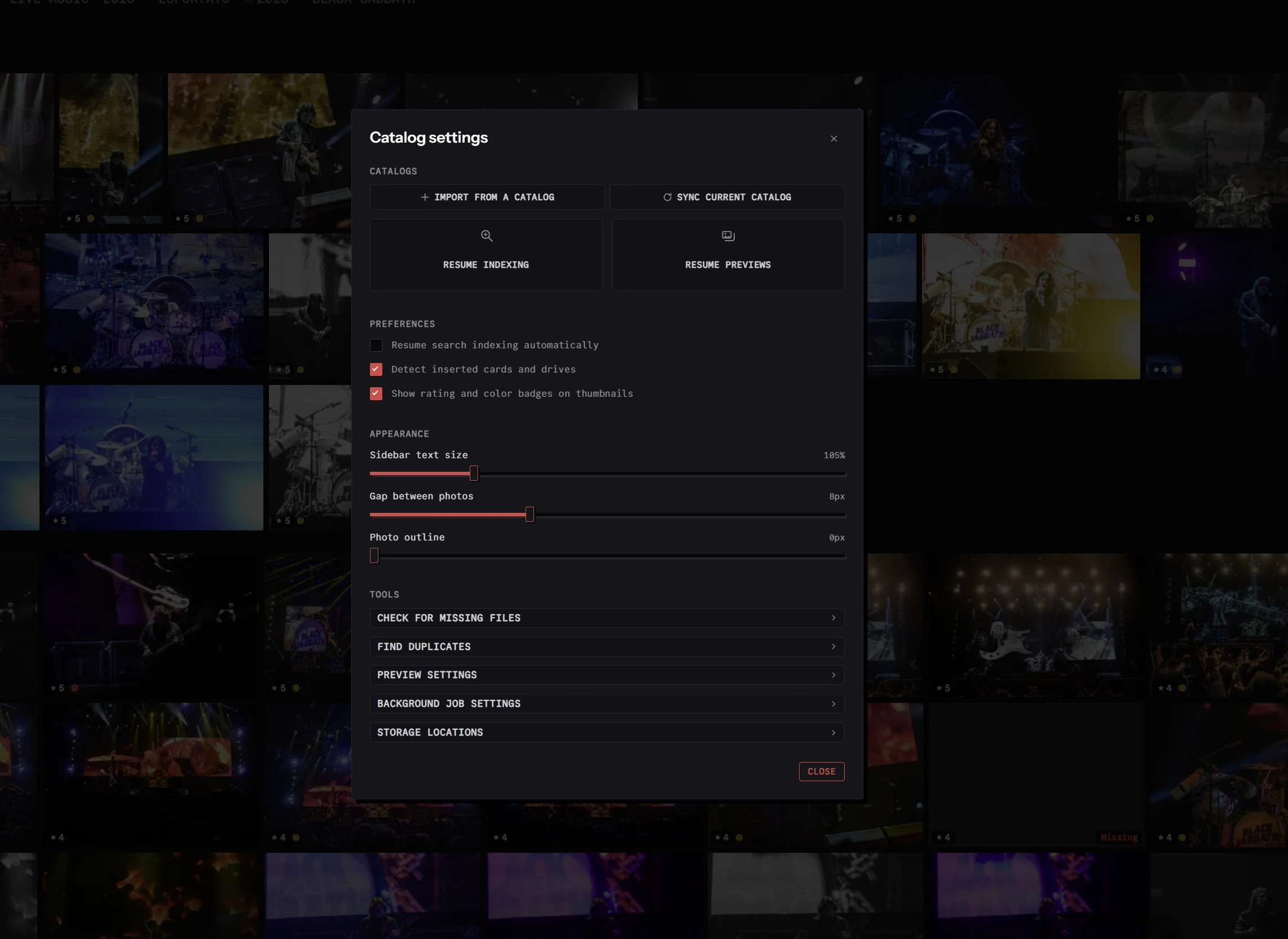Click the Tools section heading
Screen dimensions: 1288x939
pyautogui.click(x=385, y=595)
